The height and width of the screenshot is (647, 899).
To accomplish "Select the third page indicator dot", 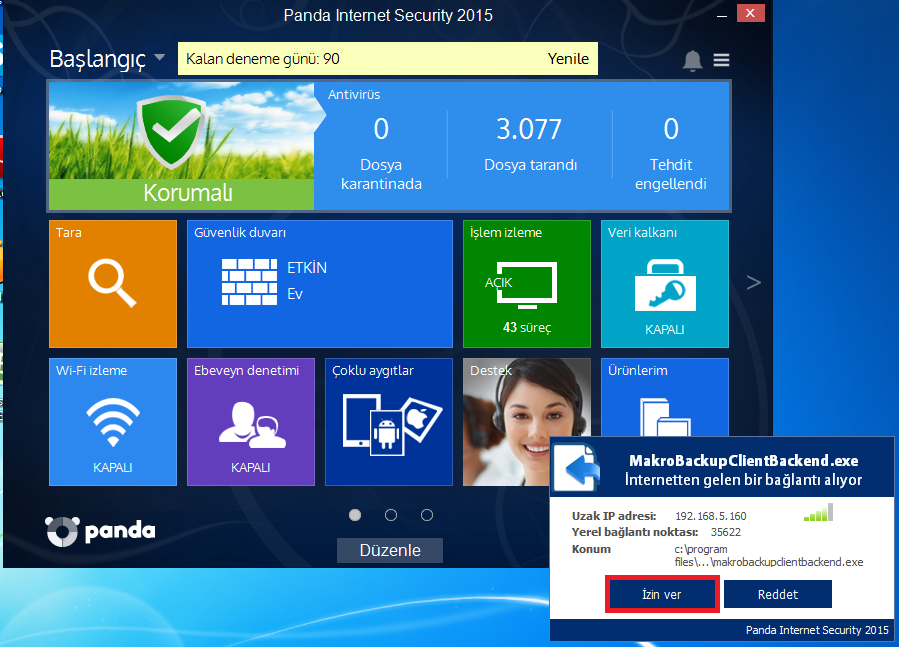I will pyautogui.click(x=427, y=515).
